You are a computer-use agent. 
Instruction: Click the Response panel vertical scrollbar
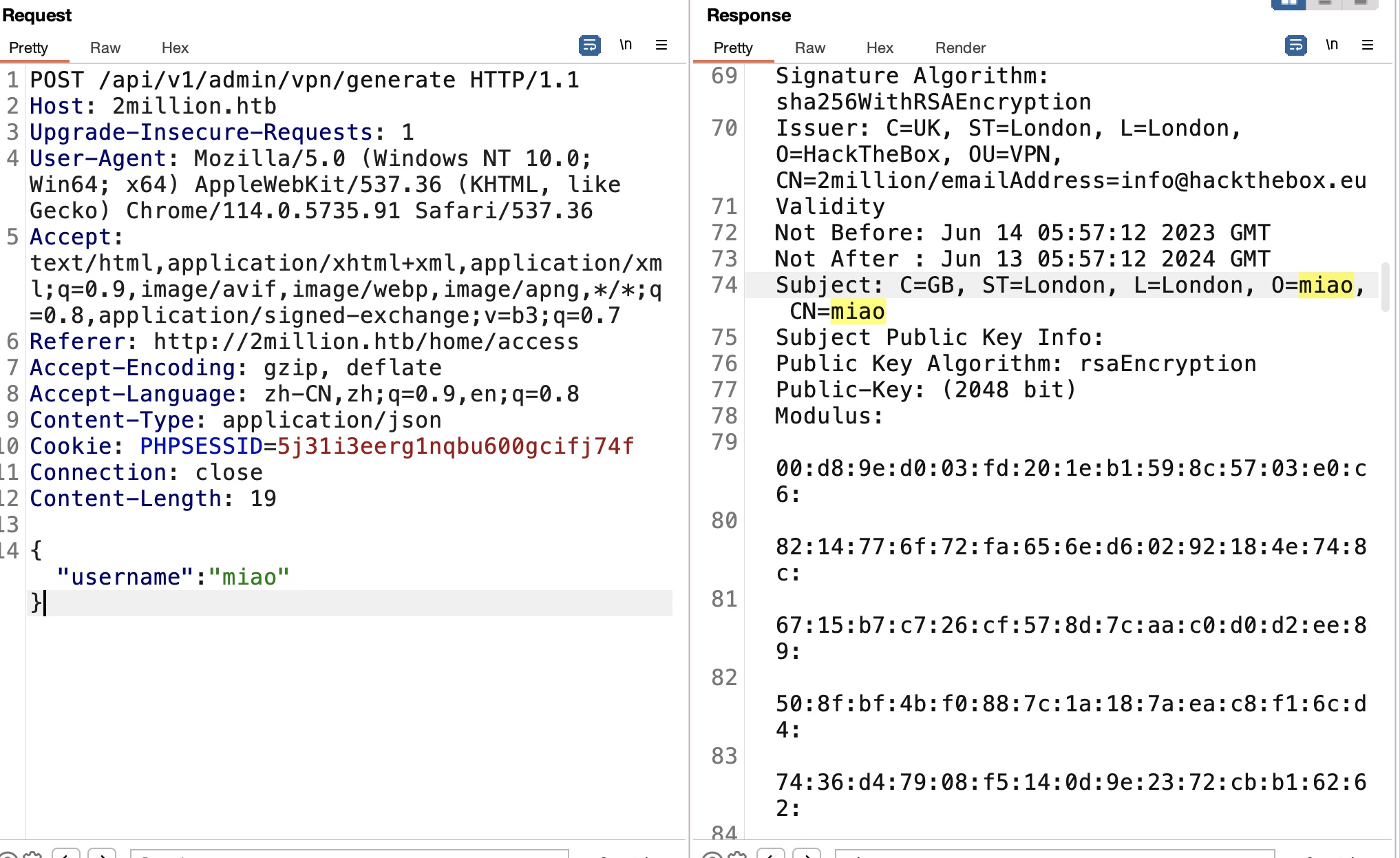coord(1385,286)
